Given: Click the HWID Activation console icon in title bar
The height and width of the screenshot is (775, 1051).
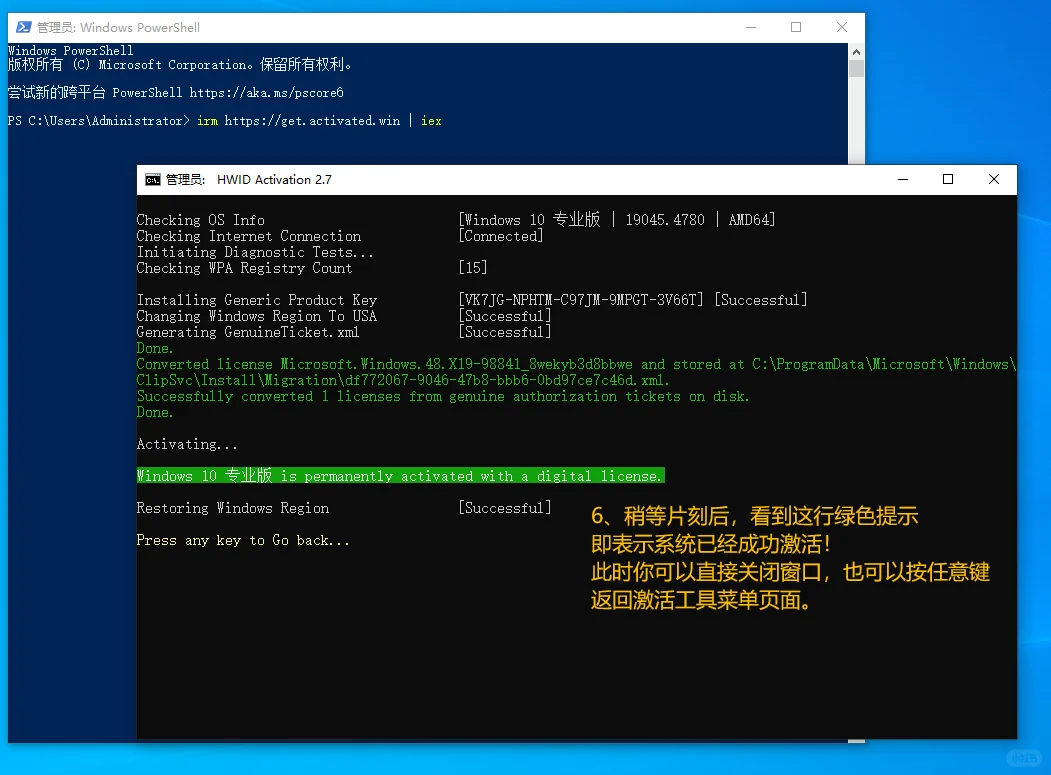Looking at the screenshot, I should click(x=152, y=179).
